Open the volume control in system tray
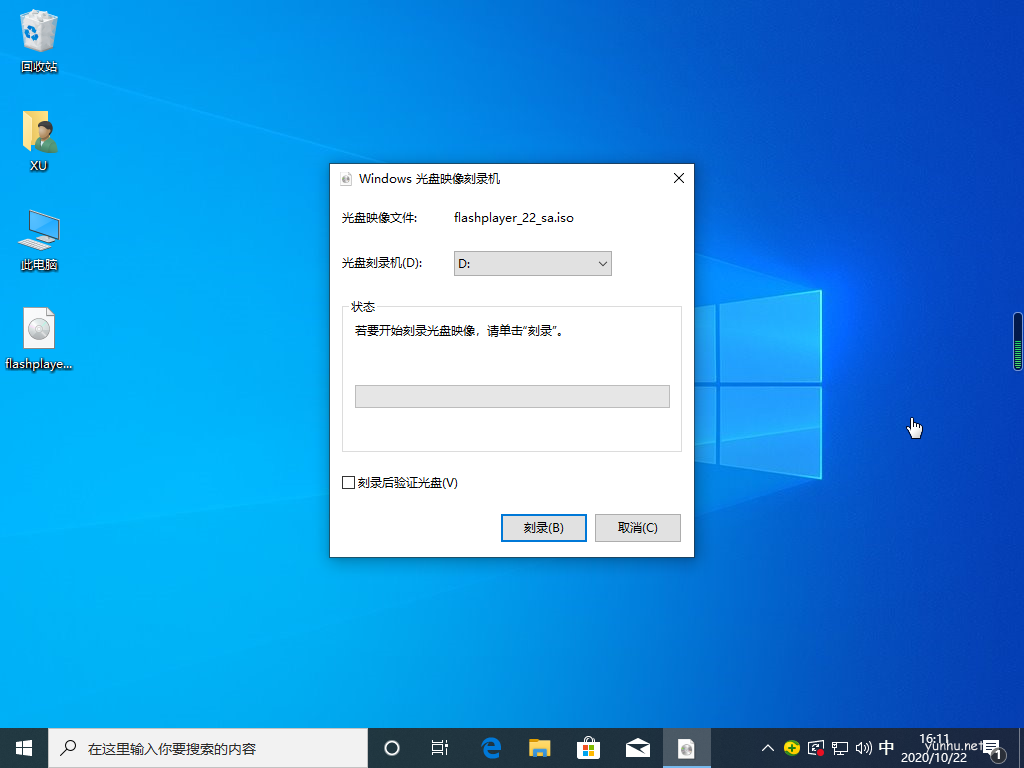The height and width of the screenshot is (768, 1024). (x=863, y=748)
